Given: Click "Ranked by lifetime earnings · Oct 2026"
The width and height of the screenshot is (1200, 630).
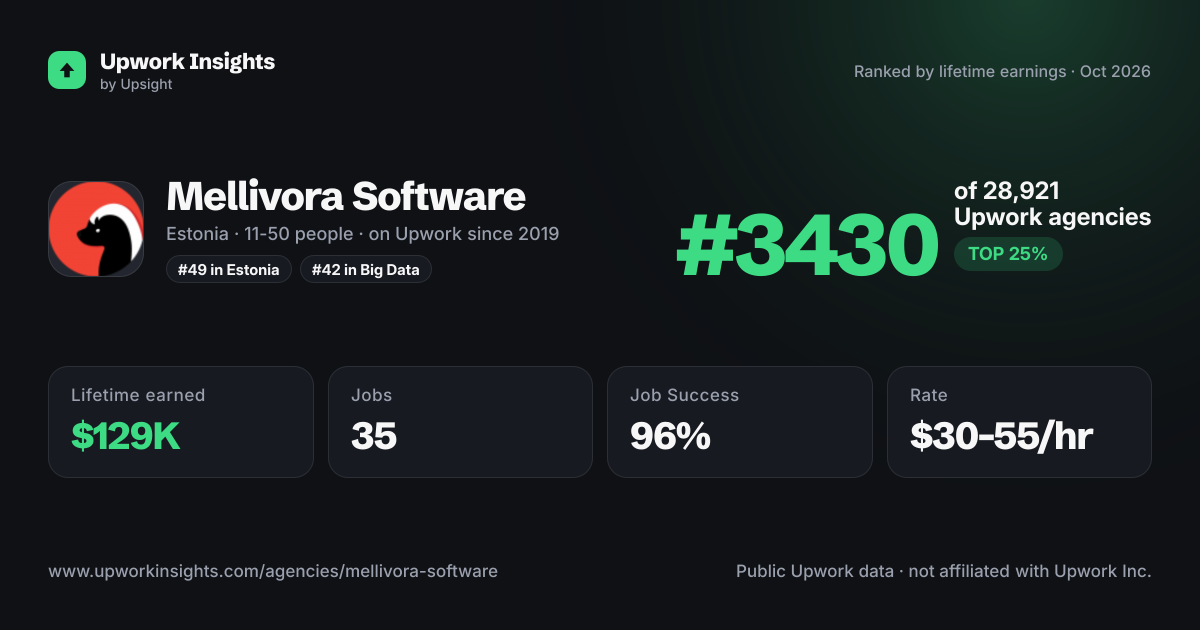Looking at the screenshot, I should click(x=1002, y=72).
